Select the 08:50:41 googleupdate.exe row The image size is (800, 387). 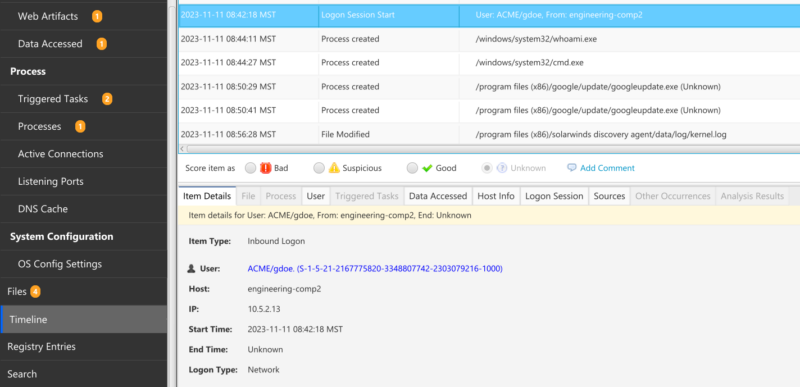click(489, 111)
